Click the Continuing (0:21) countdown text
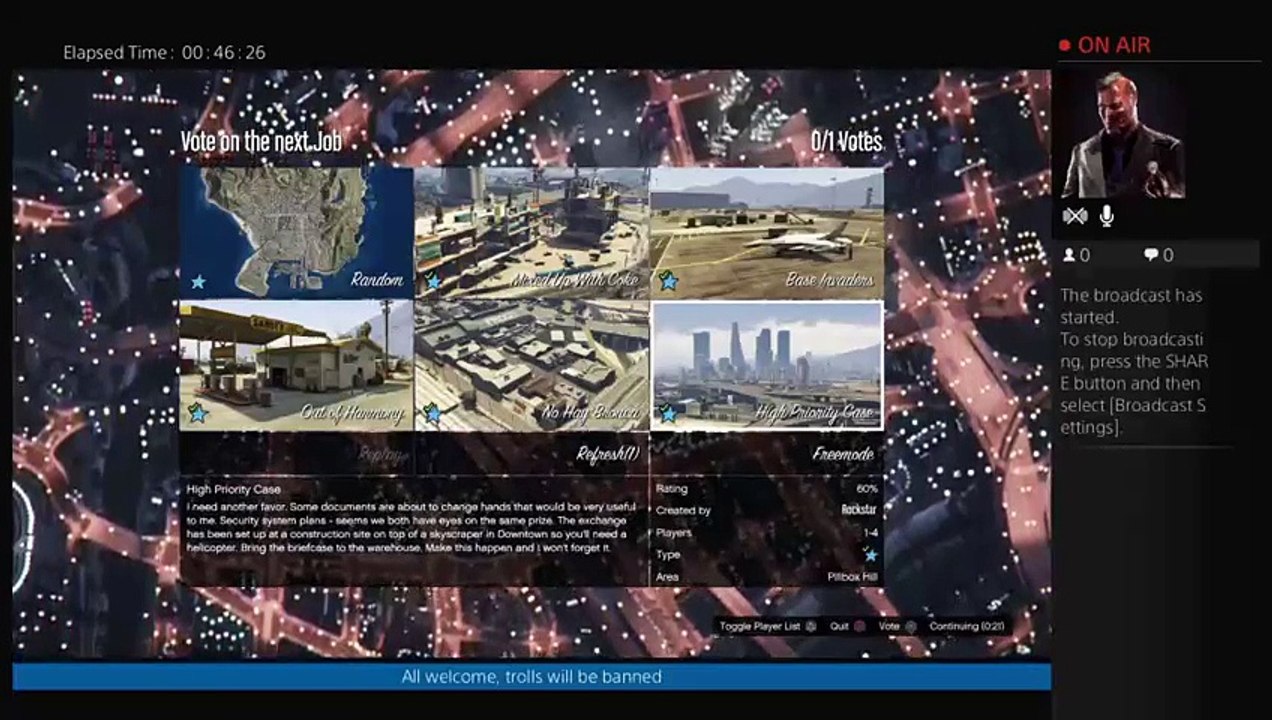The height and width of the screenshot is (720, 1272). click(966, 626)
